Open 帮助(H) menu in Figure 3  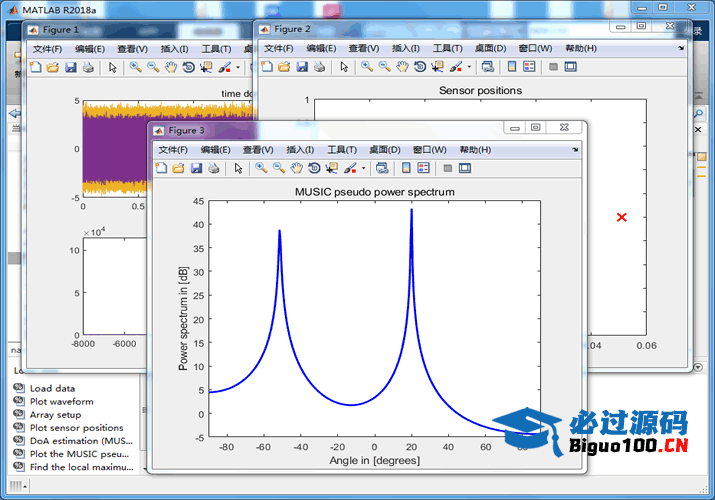(475, 150)
